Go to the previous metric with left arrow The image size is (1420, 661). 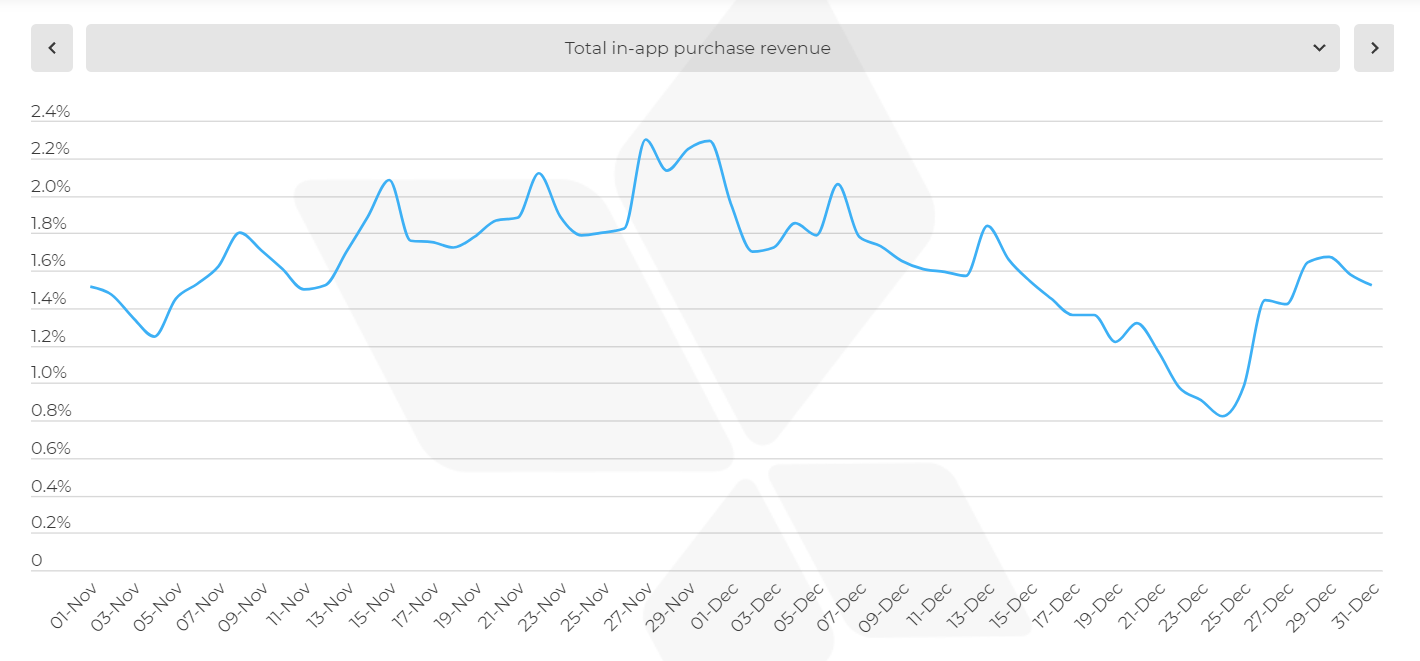pos(52,48)
